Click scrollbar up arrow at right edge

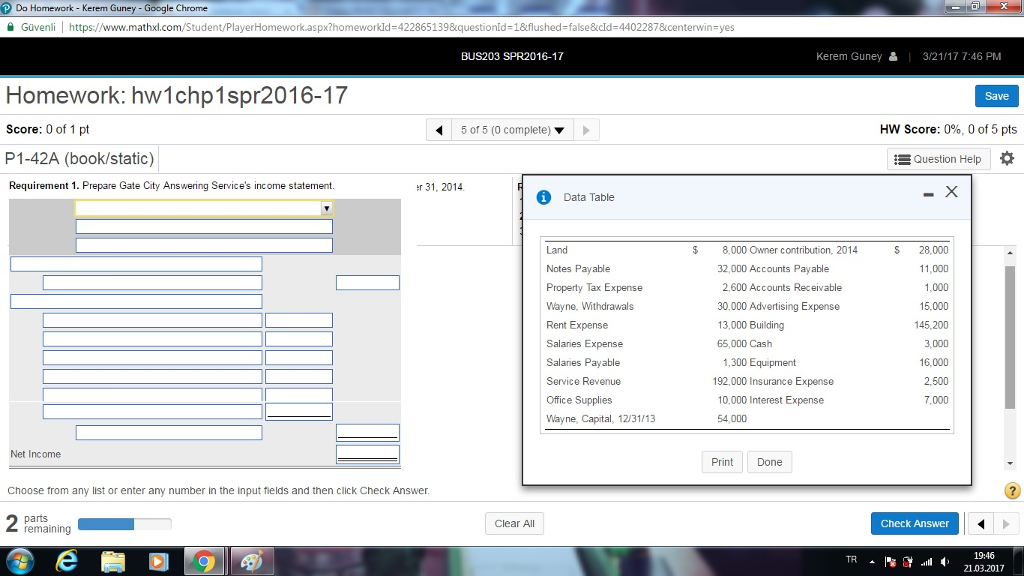(x=1010, y=252)
